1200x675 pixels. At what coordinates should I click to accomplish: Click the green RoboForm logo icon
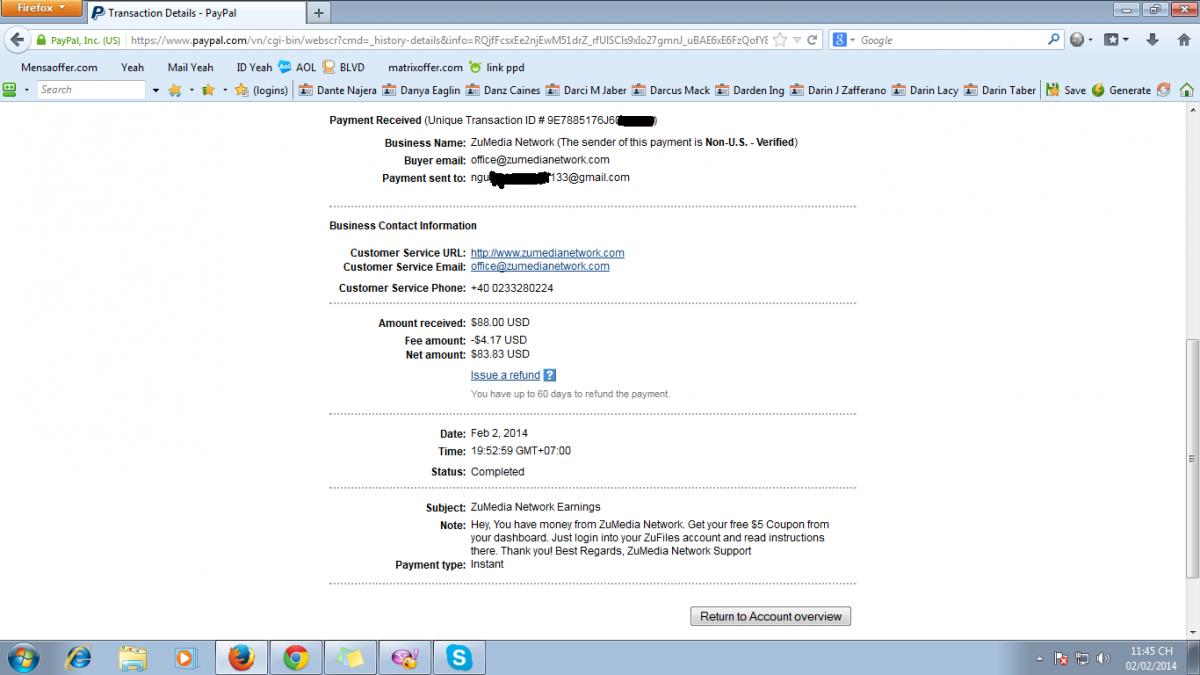tap(10, 89)
